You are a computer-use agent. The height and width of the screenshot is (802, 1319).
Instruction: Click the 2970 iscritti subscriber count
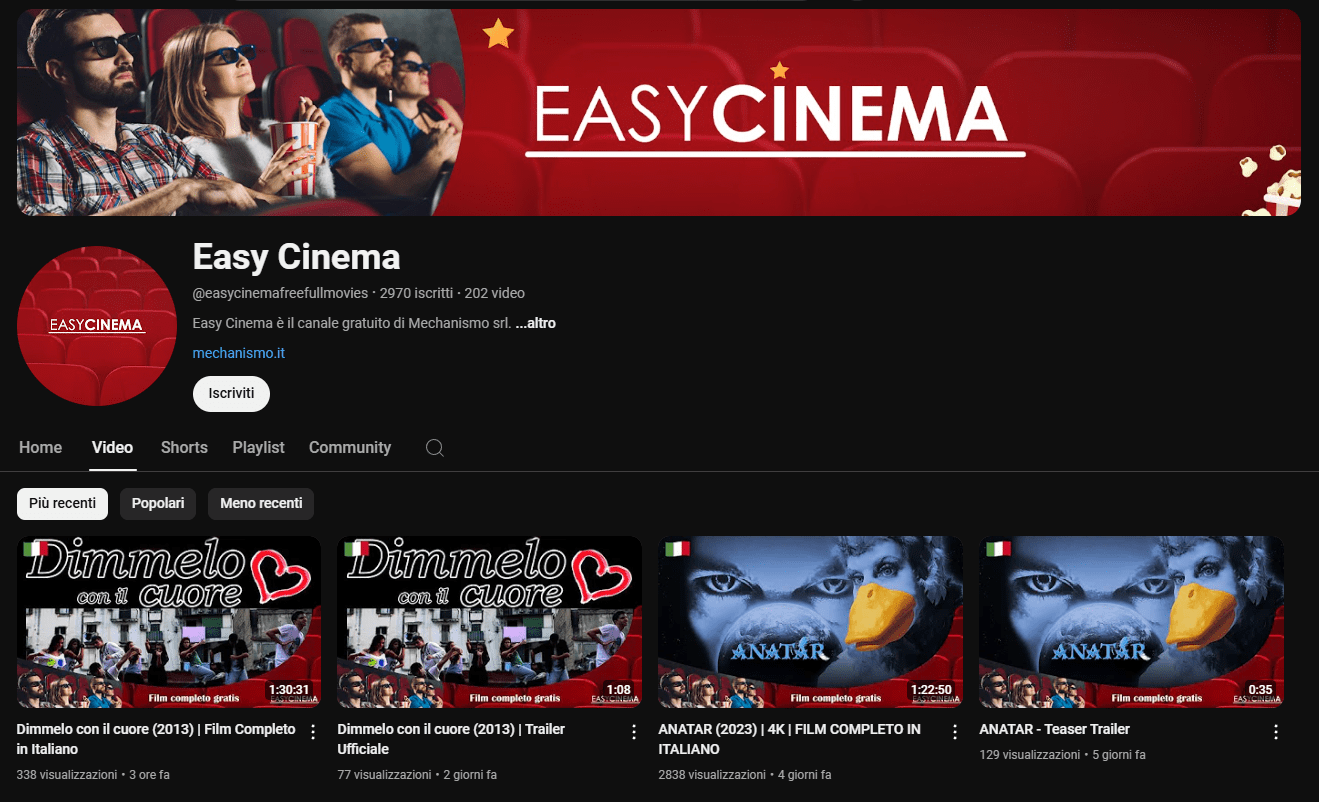416,293
